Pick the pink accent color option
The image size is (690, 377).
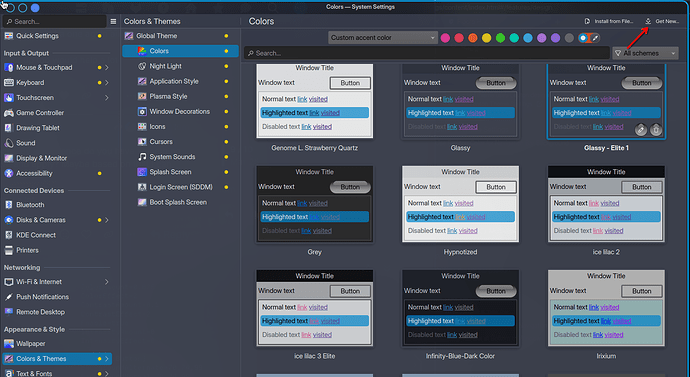tap(445, 38)
